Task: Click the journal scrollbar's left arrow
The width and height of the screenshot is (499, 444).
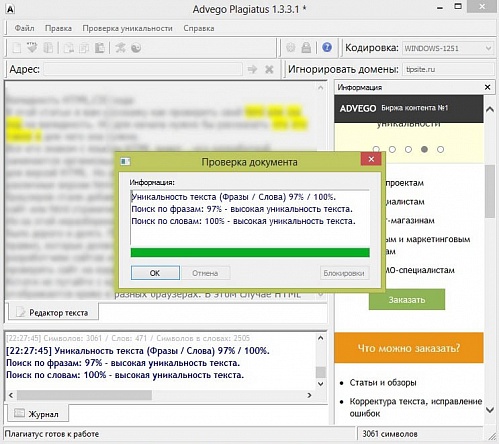Action: click(x=11, y=395)
